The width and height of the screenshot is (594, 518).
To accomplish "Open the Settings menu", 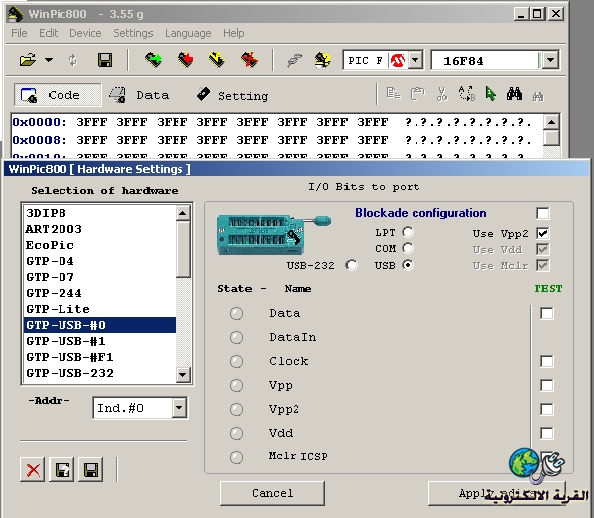I will [x=133, y=33].
